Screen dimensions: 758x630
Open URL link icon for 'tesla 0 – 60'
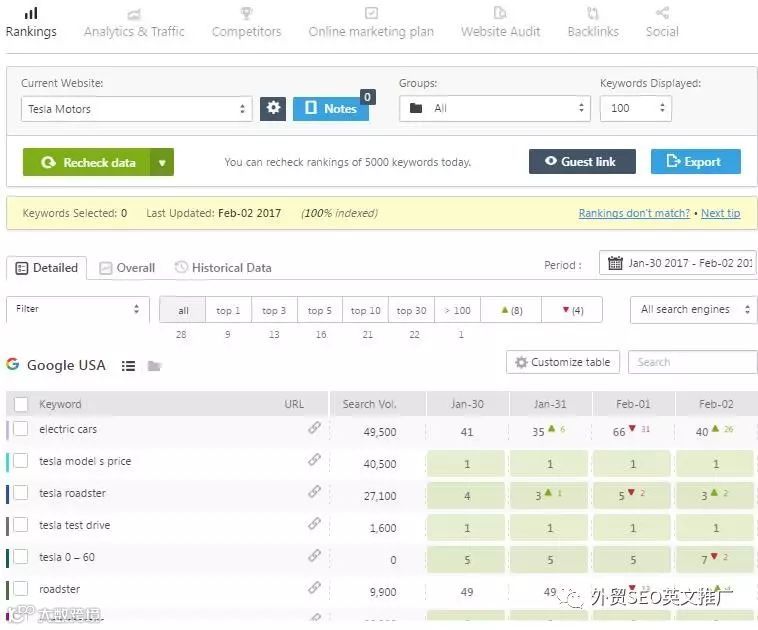tap(314, 556)
